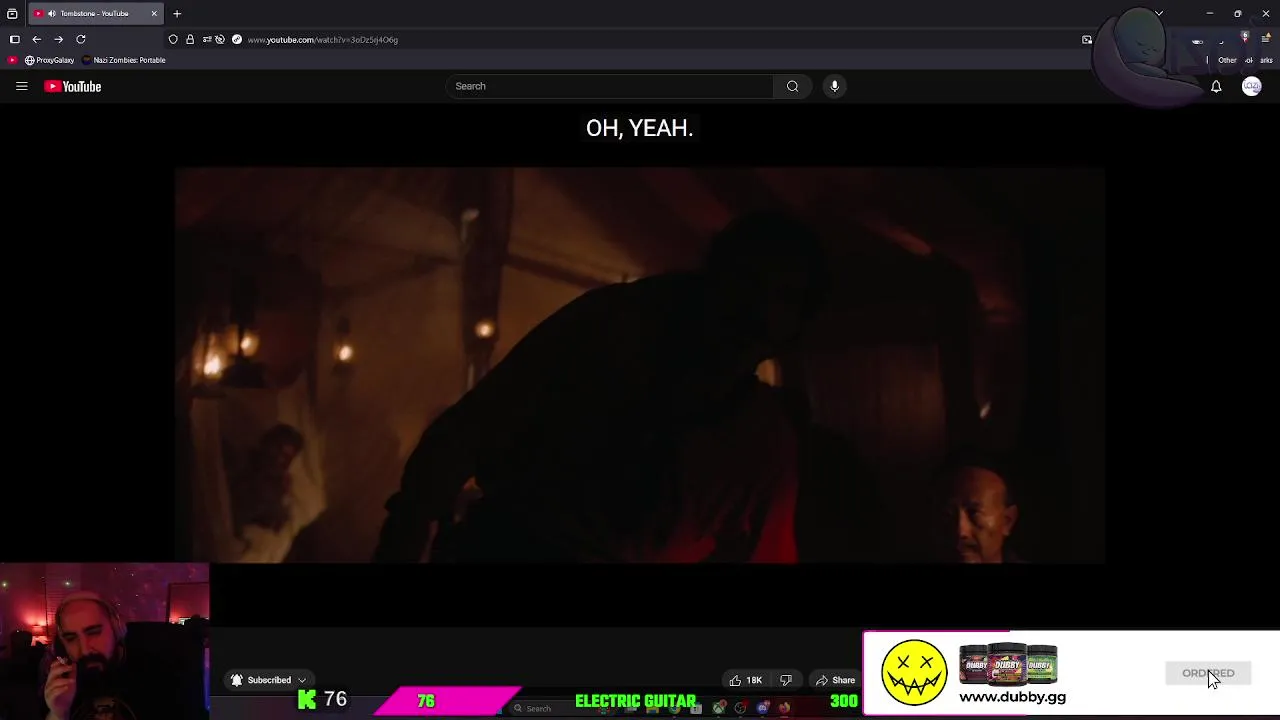
Task: Open site permissions icon in address bar
Action: coord(206,39)
